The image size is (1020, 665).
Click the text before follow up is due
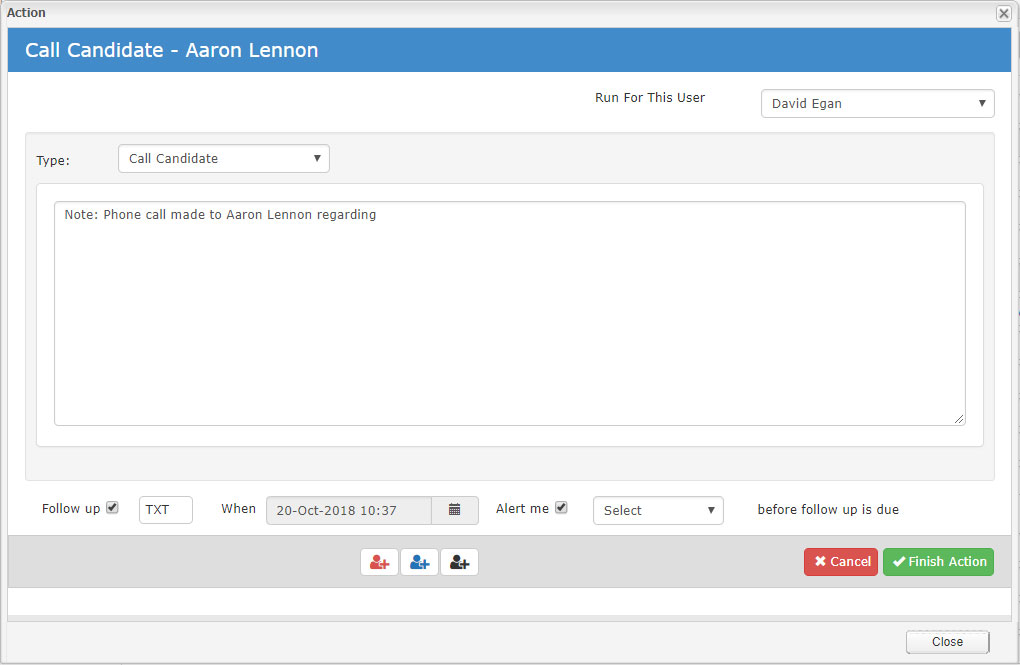tap(828, 509)
